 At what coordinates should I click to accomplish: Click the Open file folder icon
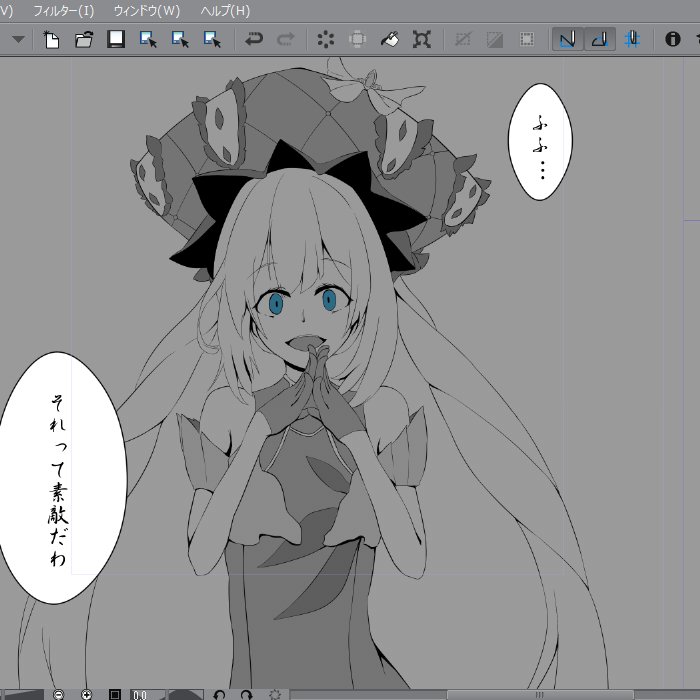coord(84,39)
